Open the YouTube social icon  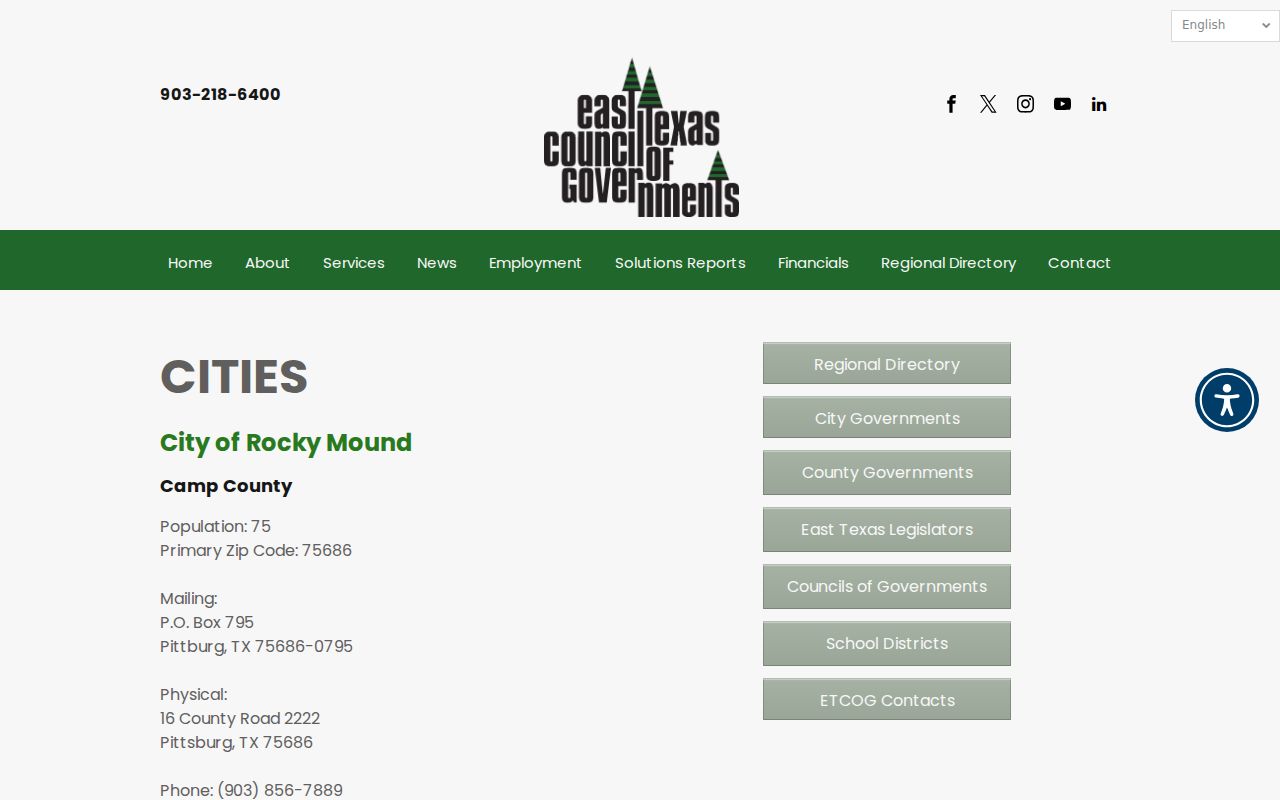1062,104
